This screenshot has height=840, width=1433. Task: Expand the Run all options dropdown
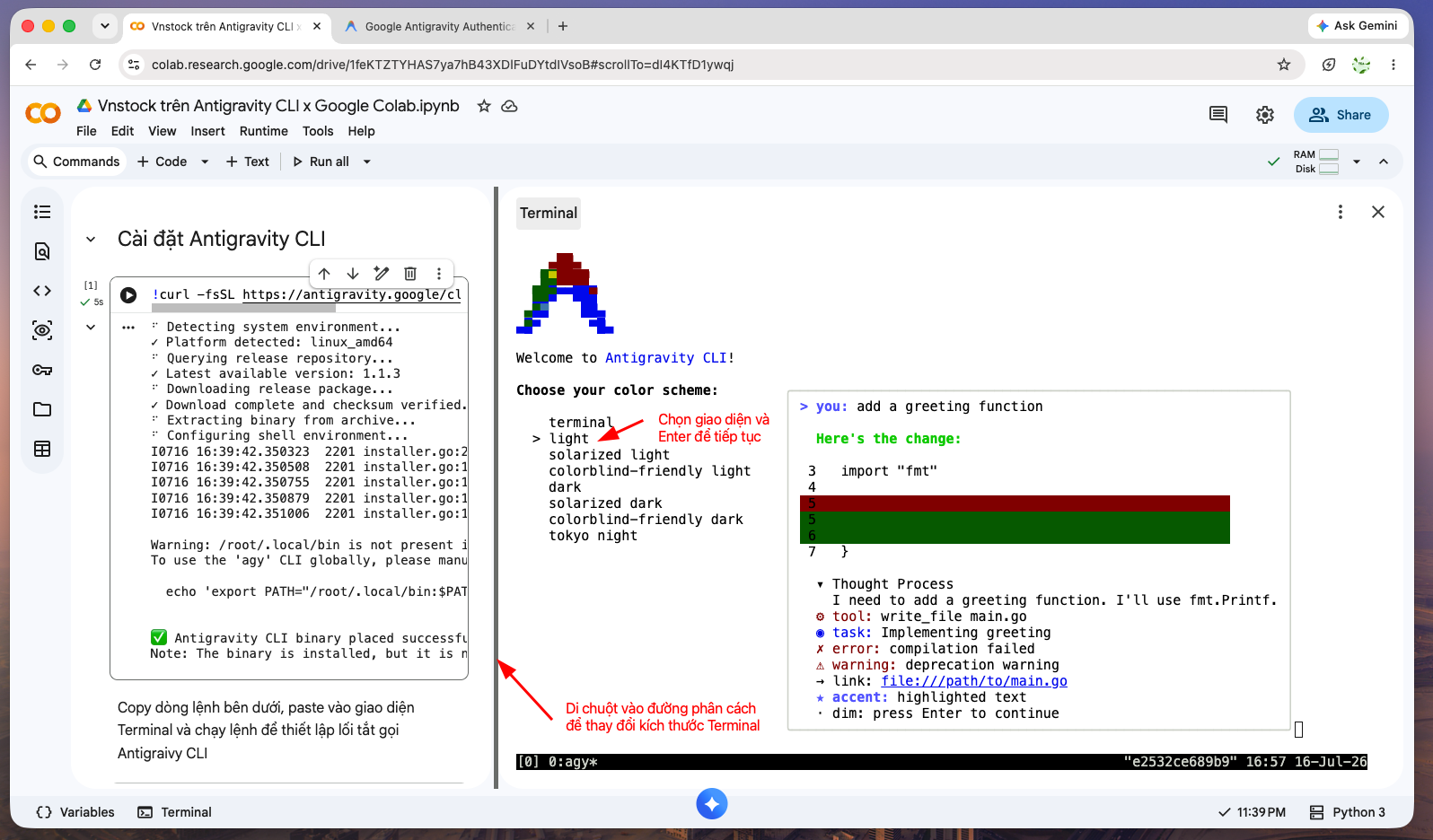click(x=366, y=162)
